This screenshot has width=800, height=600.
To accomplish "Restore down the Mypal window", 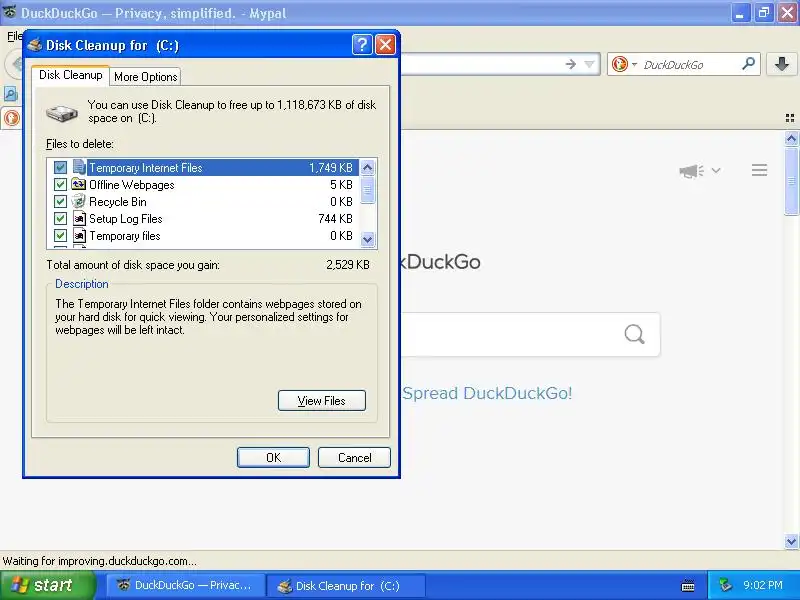I will click(764, 13).
